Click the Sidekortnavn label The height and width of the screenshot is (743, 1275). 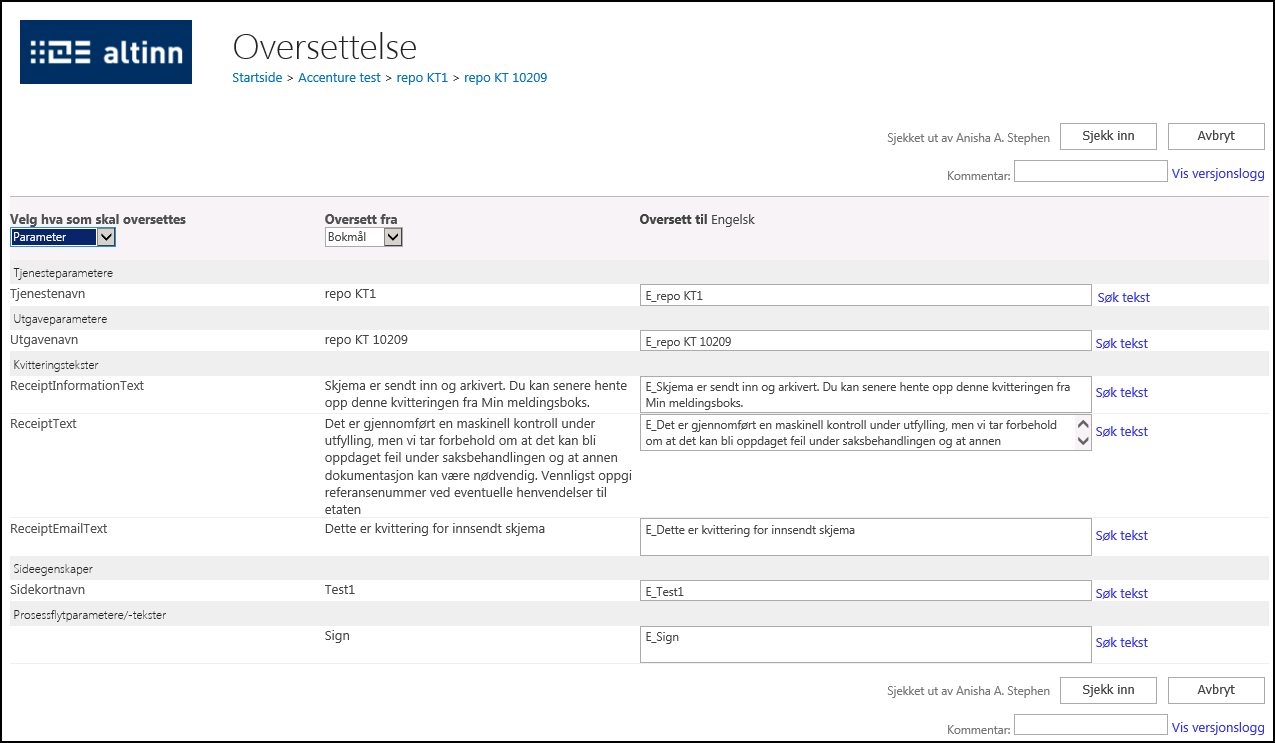point(47,590)
